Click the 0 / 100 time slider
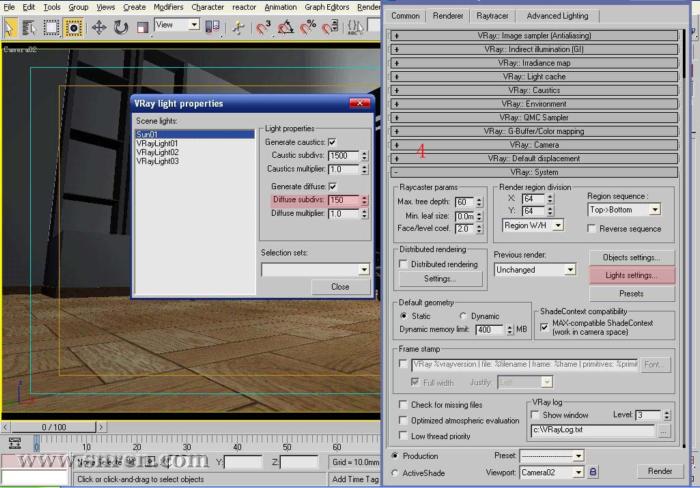Viewport: 700px width, 488px height. (55, 427)
